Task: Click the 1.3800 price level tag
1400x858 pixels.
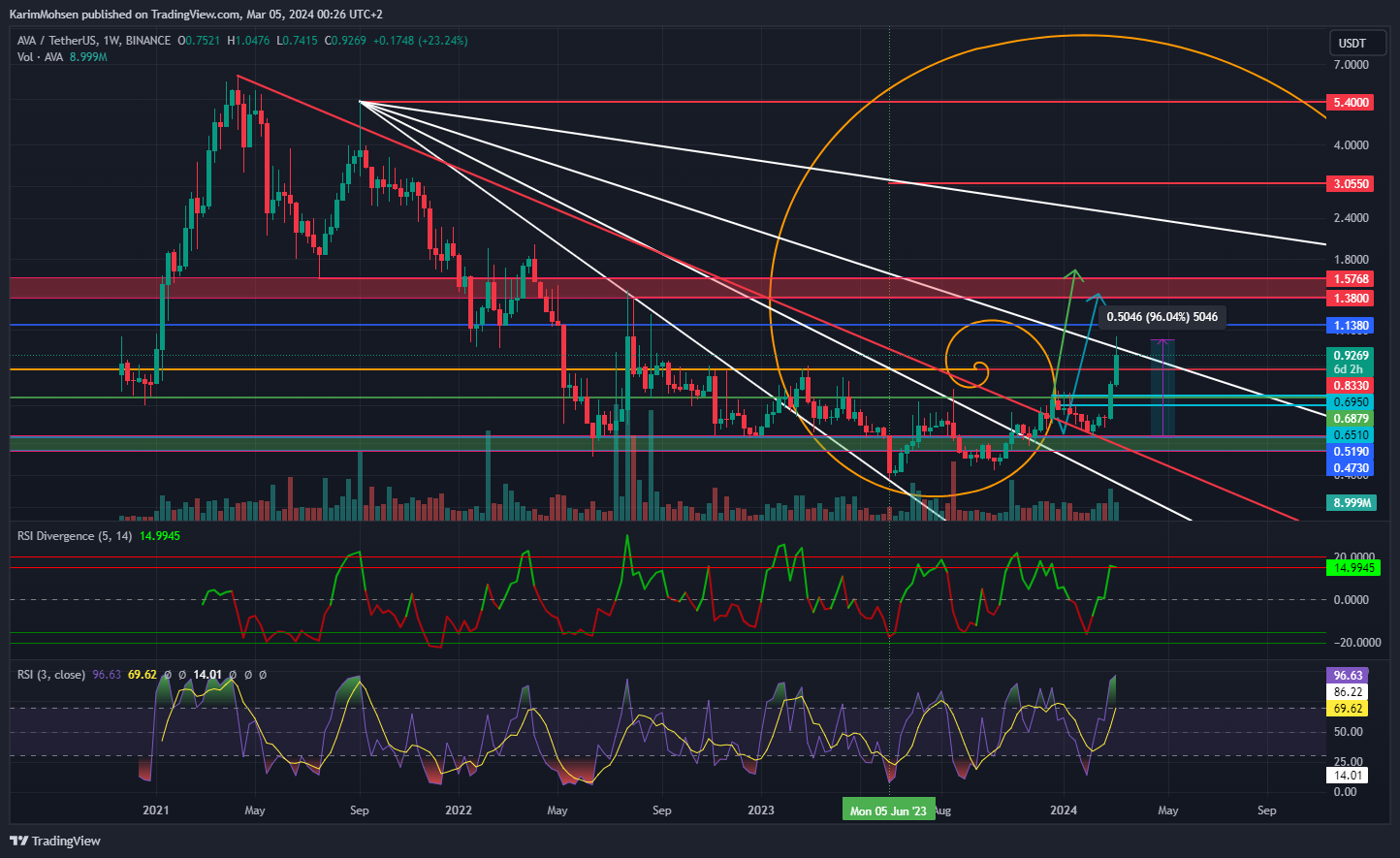Action: 1351,299
